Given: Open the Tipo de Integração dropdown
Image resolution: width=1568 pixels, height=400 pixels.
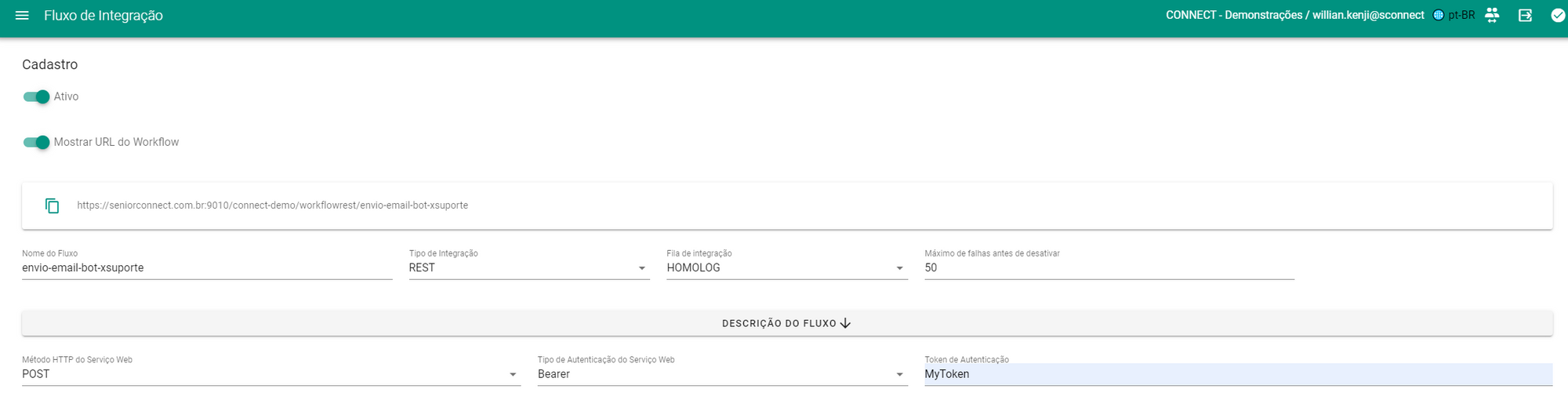Looking at the screenshot, I should tap(528, 268).
